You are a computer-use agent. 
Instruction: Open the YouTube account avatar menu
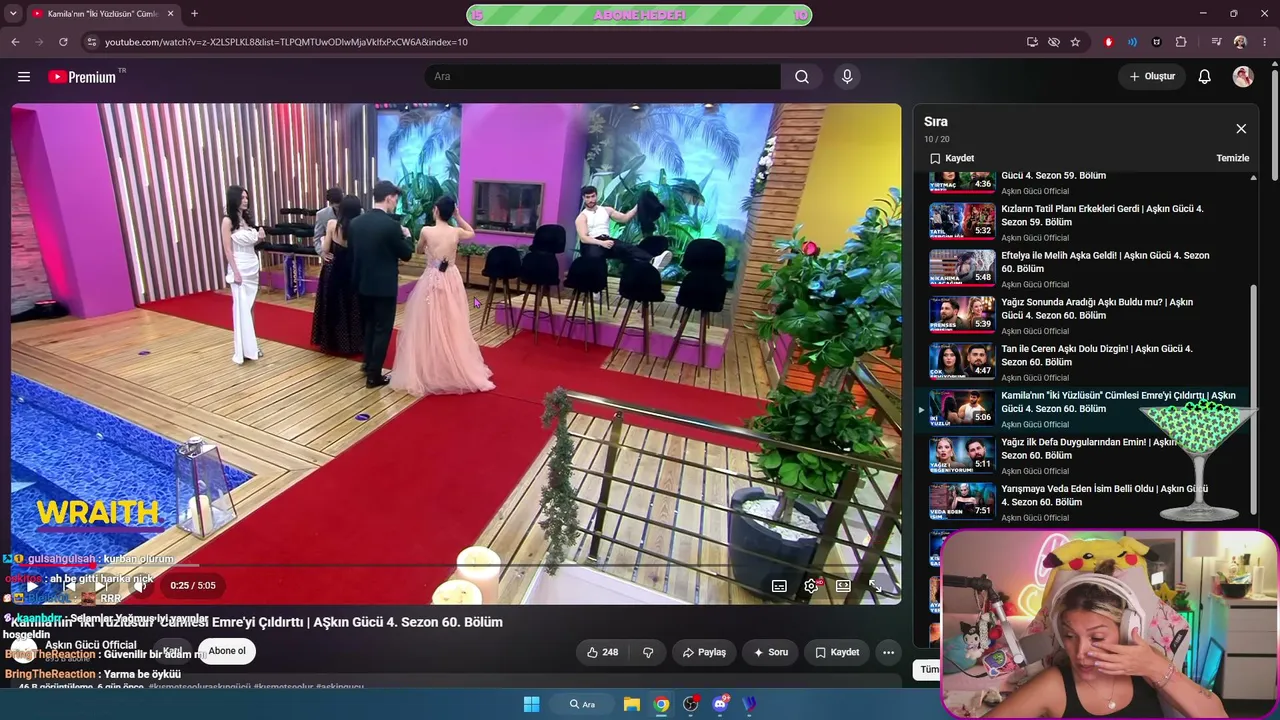coord(1243,77)
